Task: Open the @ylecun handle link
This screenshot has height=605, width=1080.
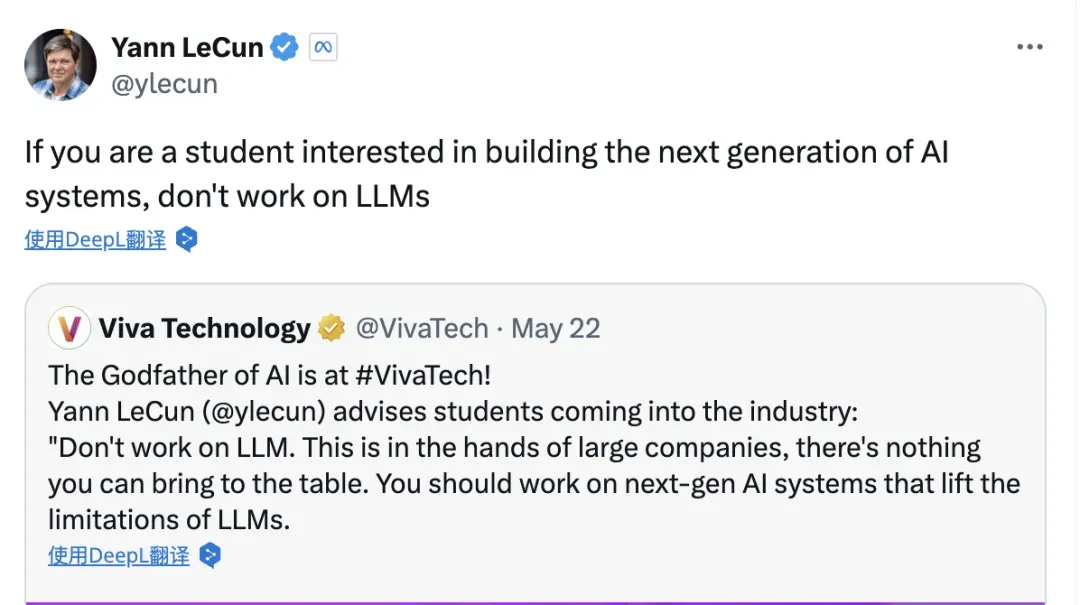Action: [x=164, y=83]
